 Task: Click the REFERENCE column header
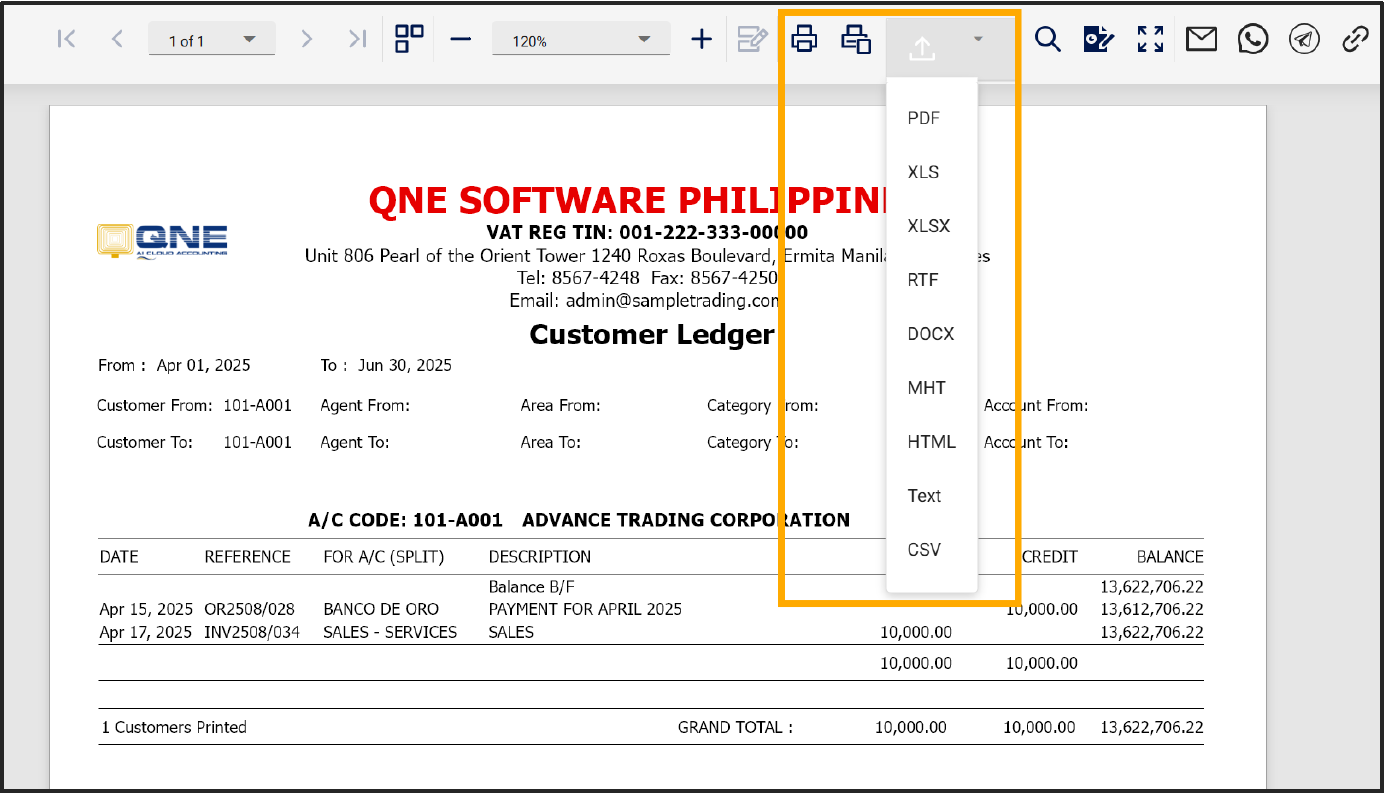(248, 557)
